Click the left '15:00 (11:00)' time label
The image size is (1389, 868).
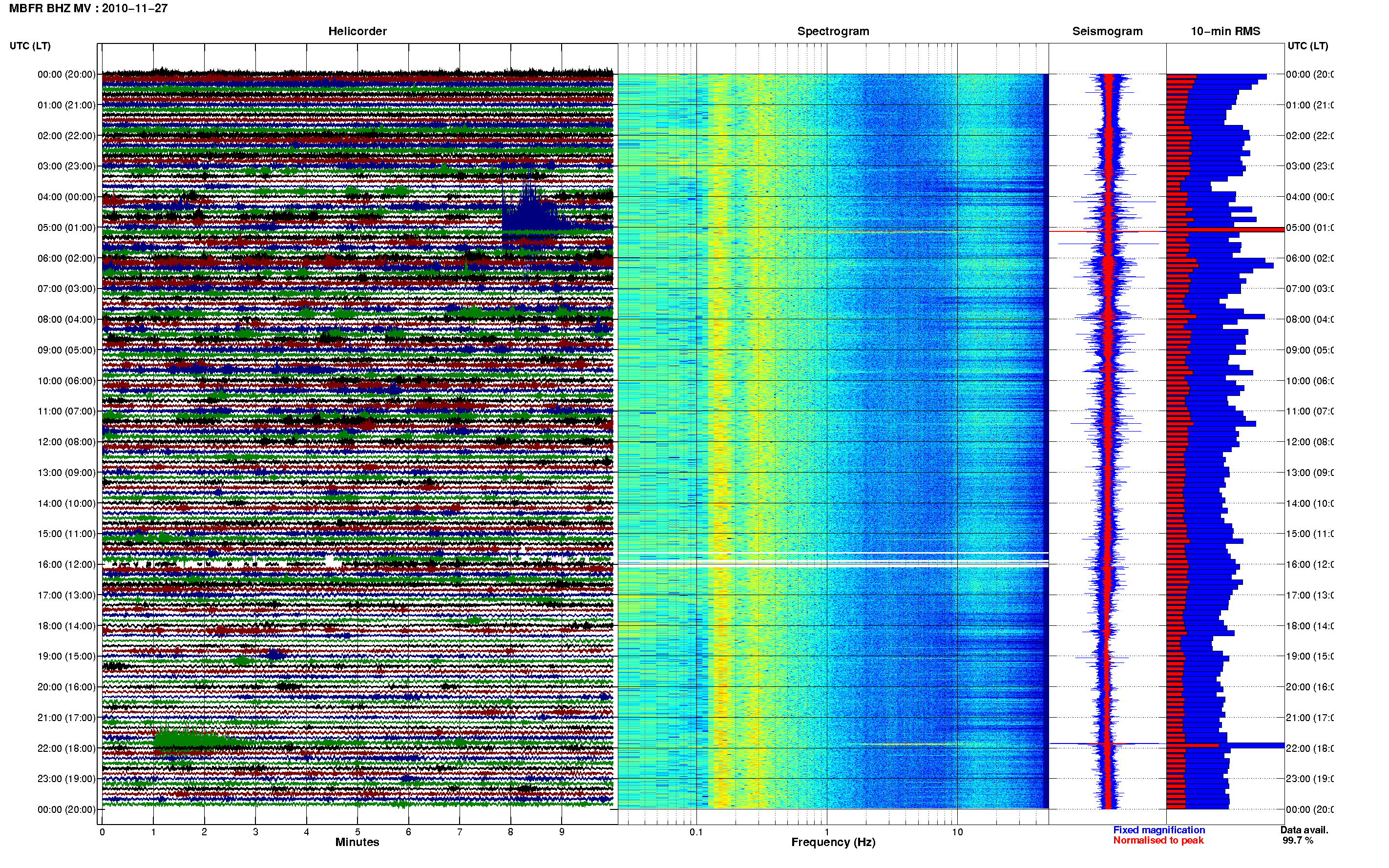click(66, 533)
